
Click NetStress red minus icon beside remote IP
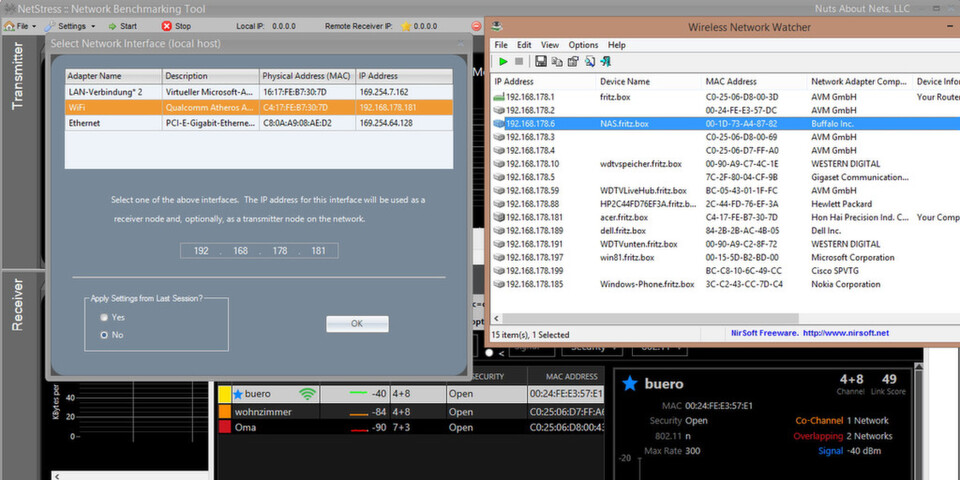(x=477, y=26)
